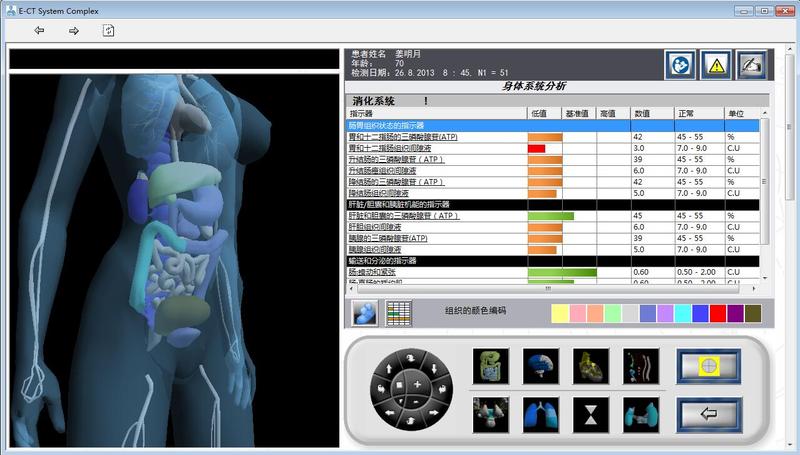Select the digestive intestines organ thumbnail

[490, 366]
